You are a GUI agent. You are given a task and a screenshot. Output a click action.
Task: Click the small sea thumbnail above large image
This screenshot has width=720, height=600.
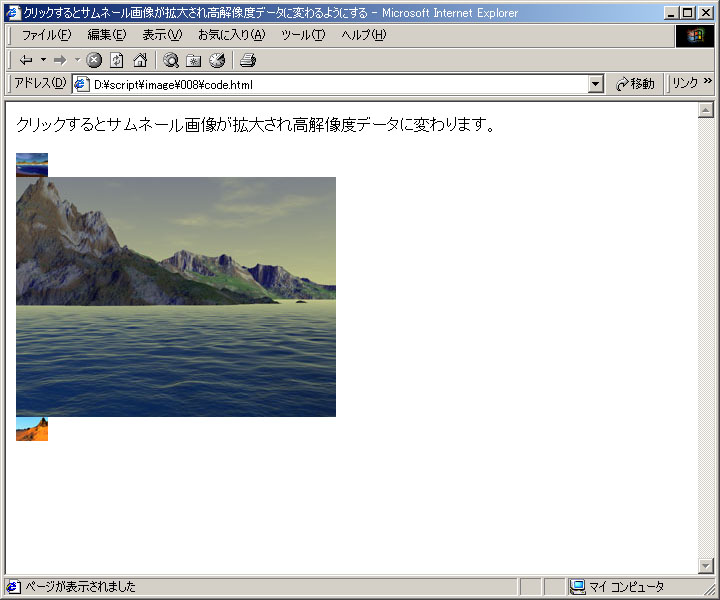click(32, 165)
